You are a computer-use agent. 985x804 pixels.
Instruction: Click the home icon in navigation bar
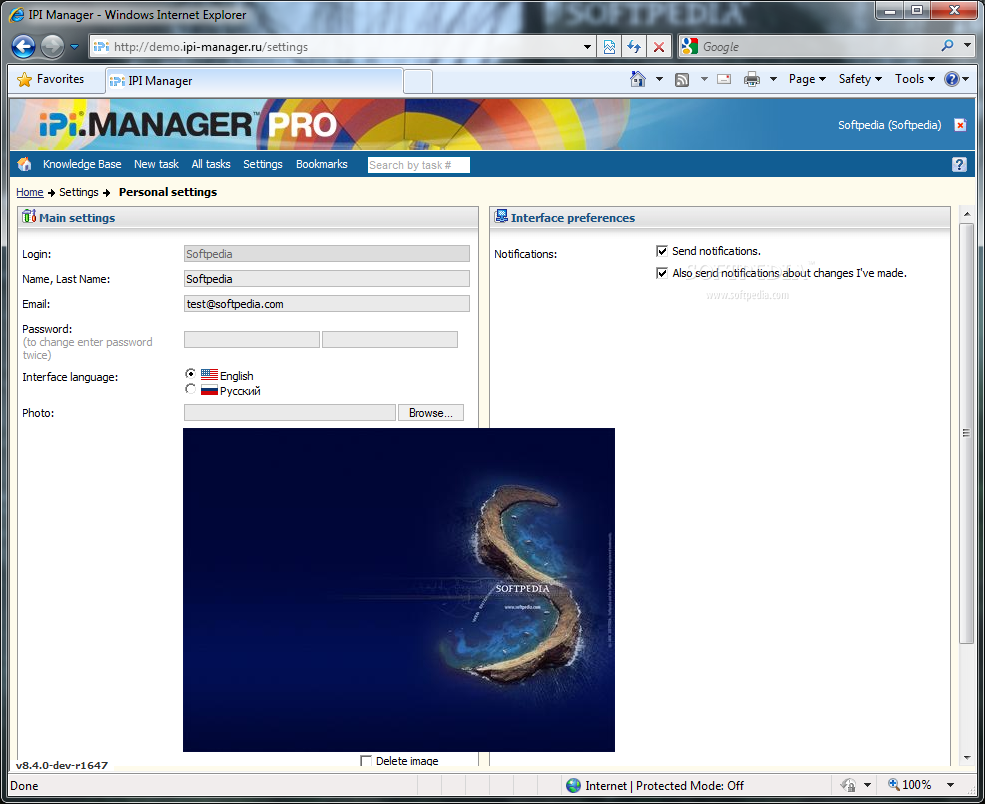coord(24,164)
